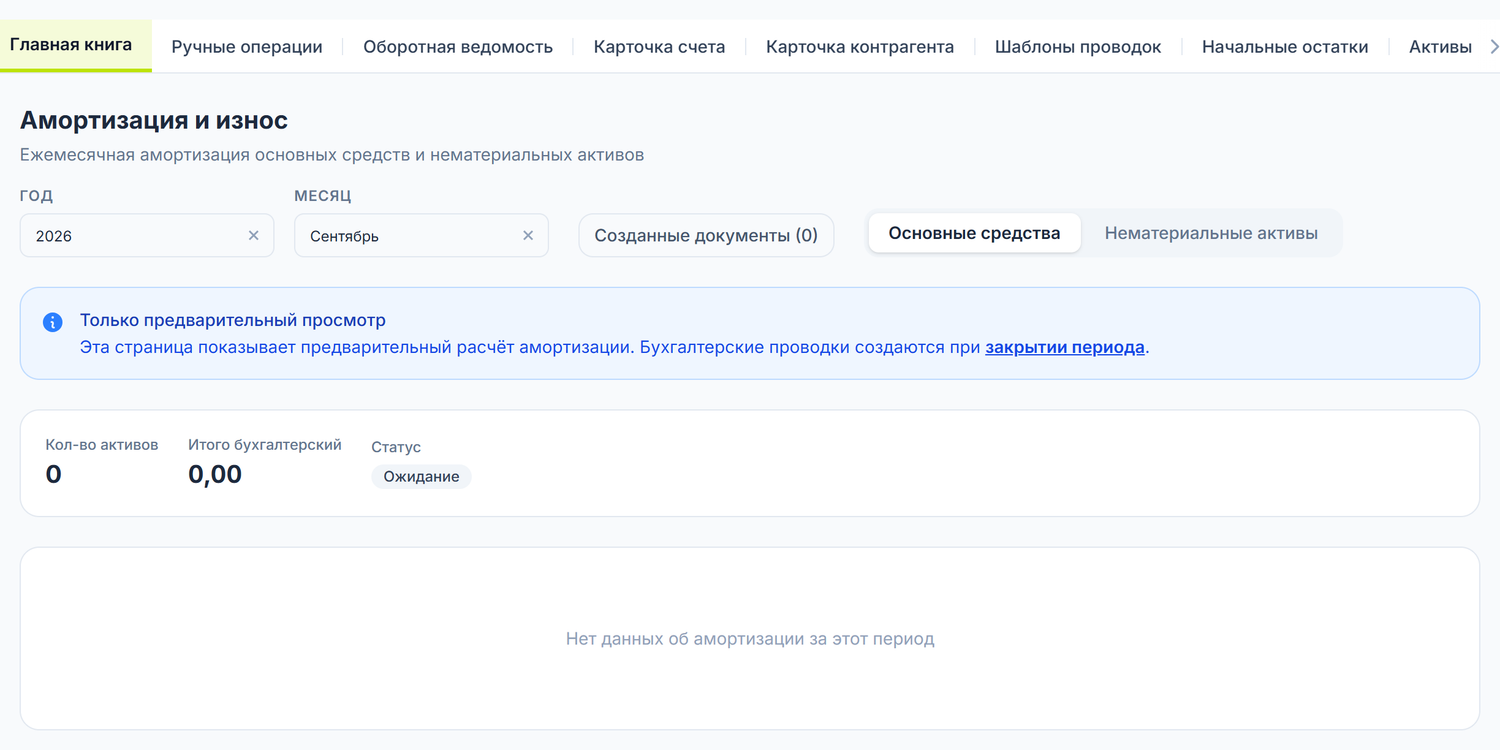
Task: Select the Оборотная ведомость tab
Action: pos(458,46)
